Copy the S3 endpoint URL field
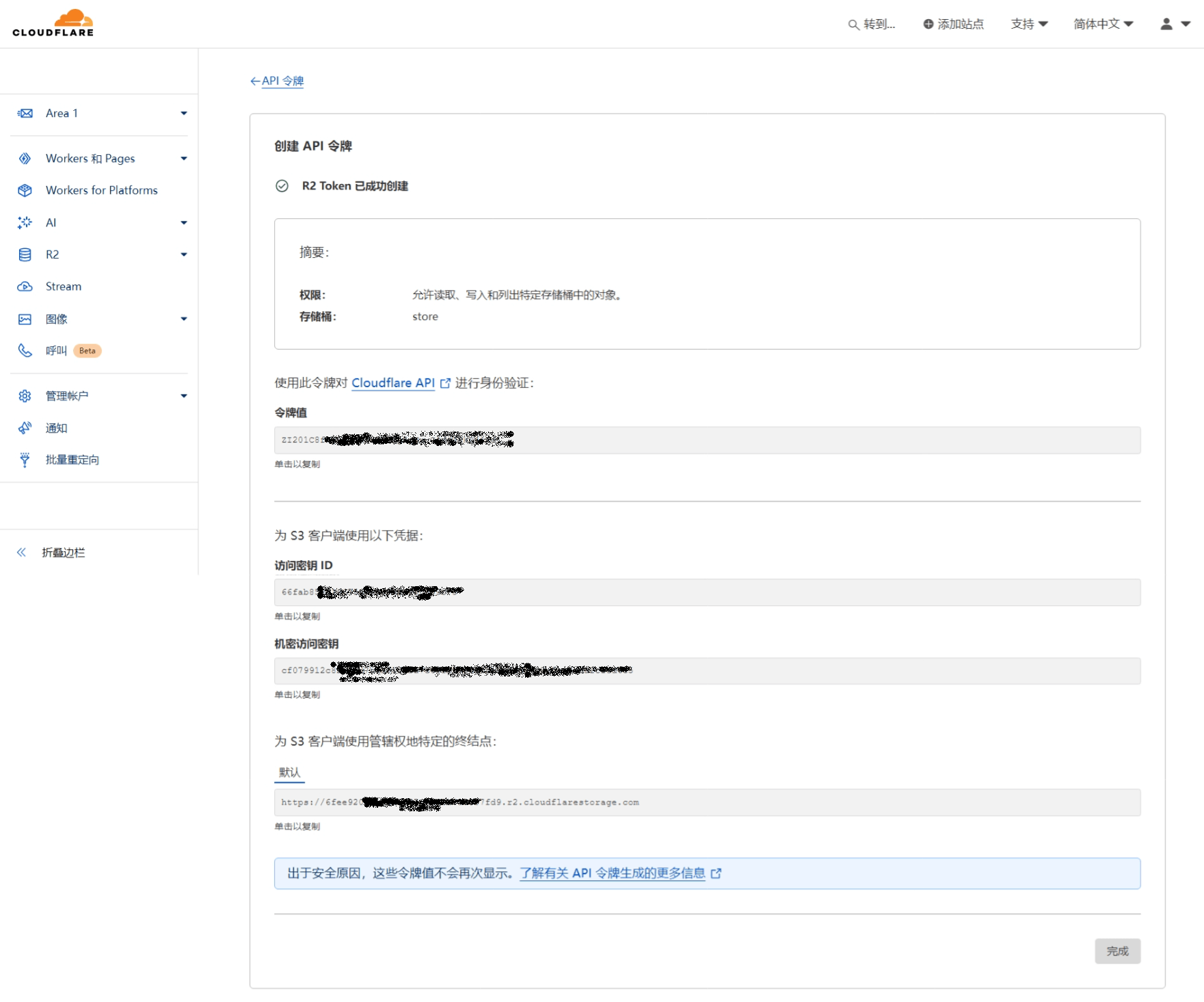The image size is (1204, 1002). 707,802
